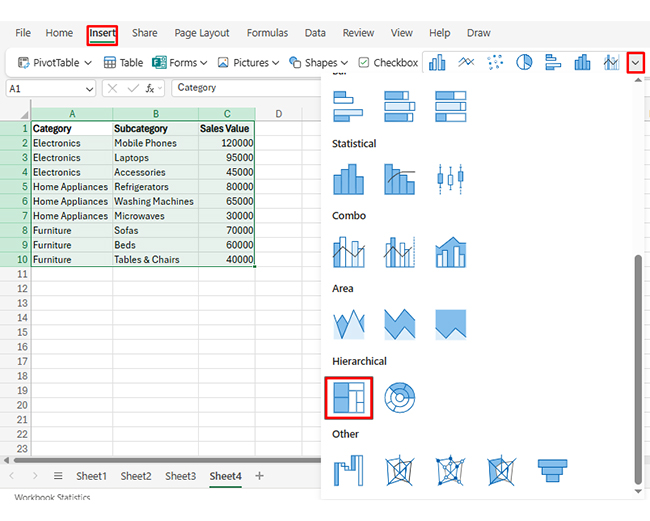
Task: Select the Filled Radar chart
Action: pos(501,470)
